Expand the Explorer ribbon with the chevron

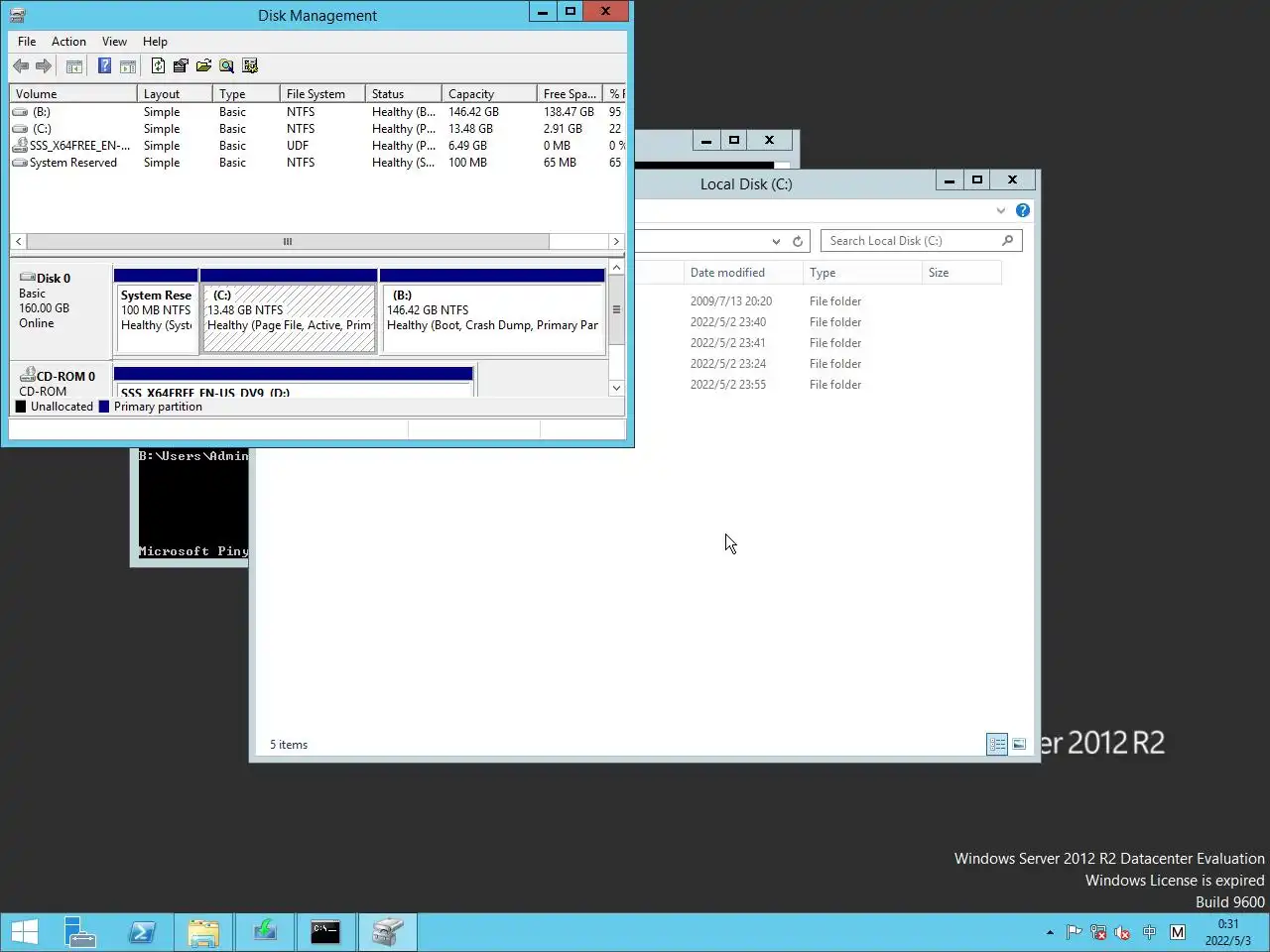pos(1000,210)
